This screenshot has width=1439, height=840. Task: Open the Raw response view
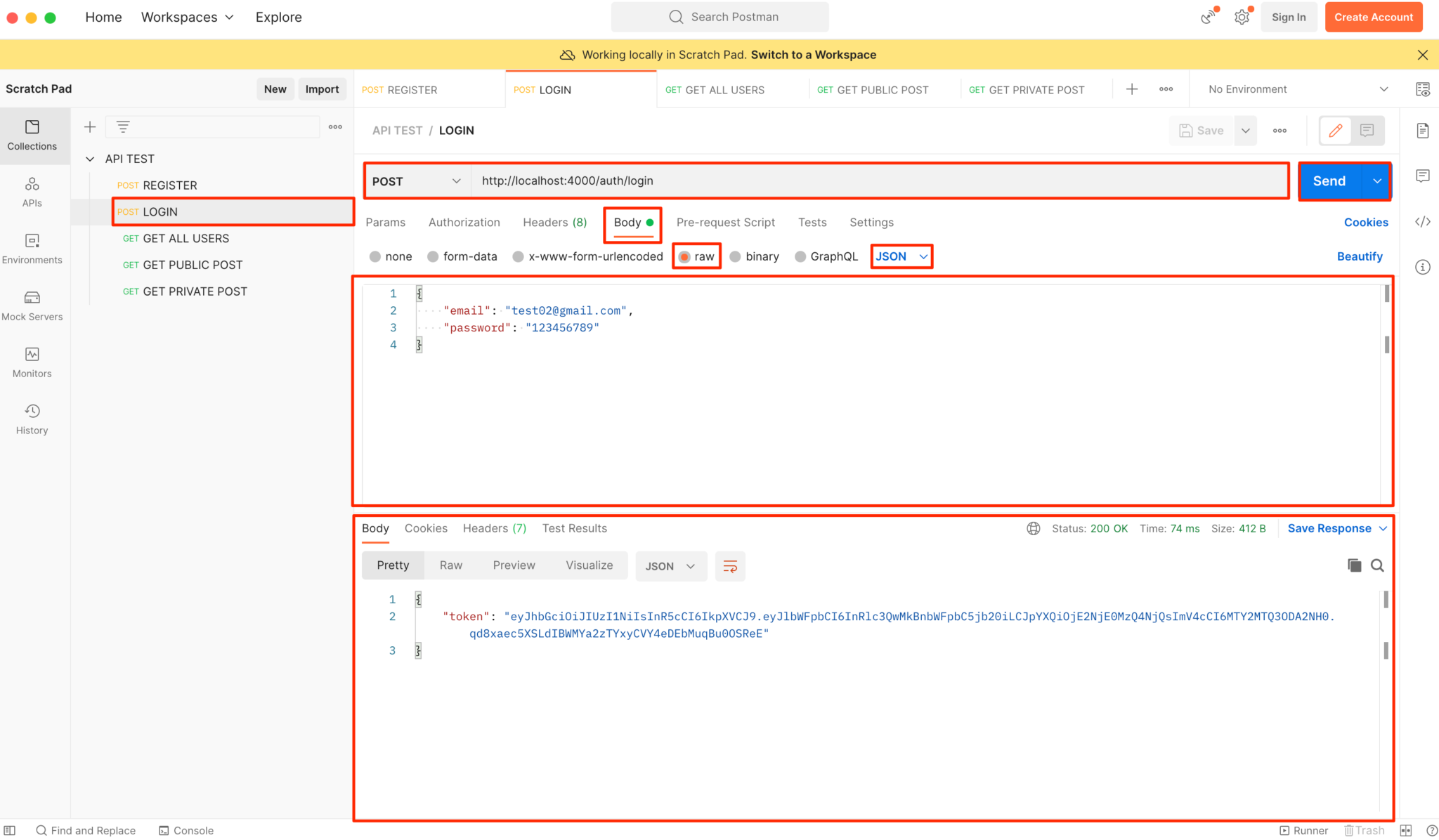click(x=450, y=565)
